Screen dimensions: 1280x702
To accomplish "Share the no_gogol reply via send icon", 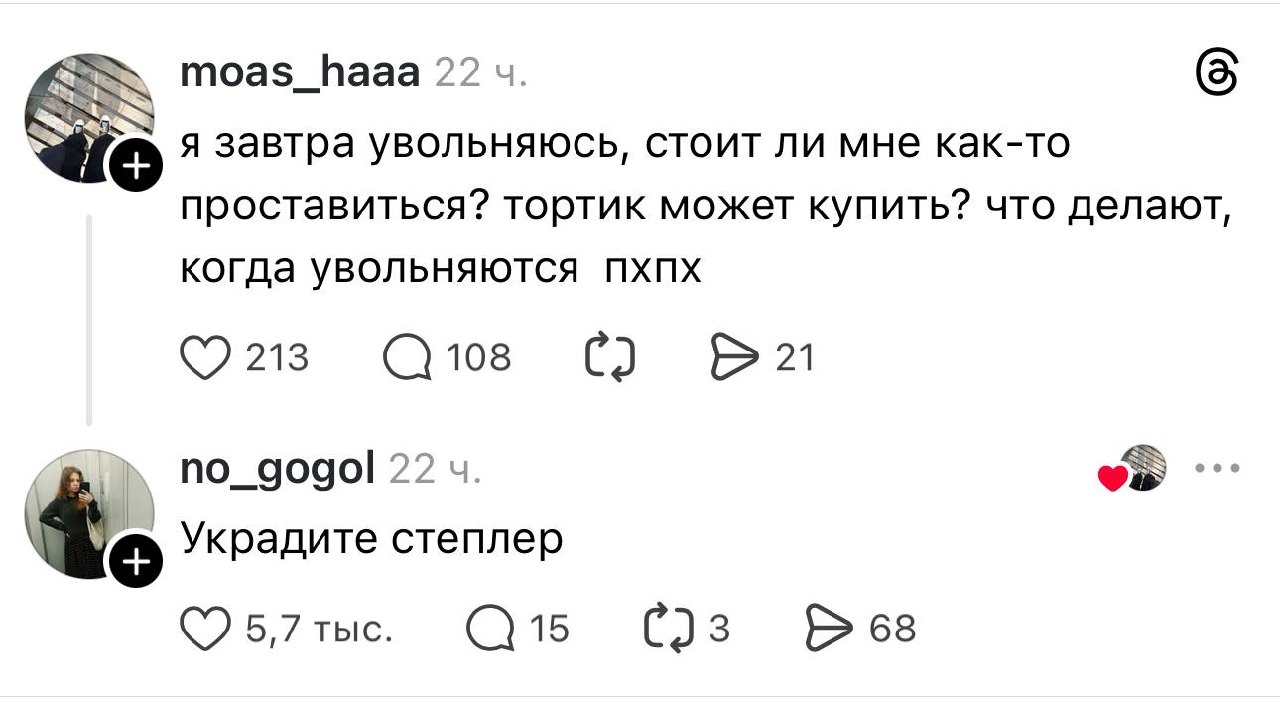I will [x=826, y=629].
